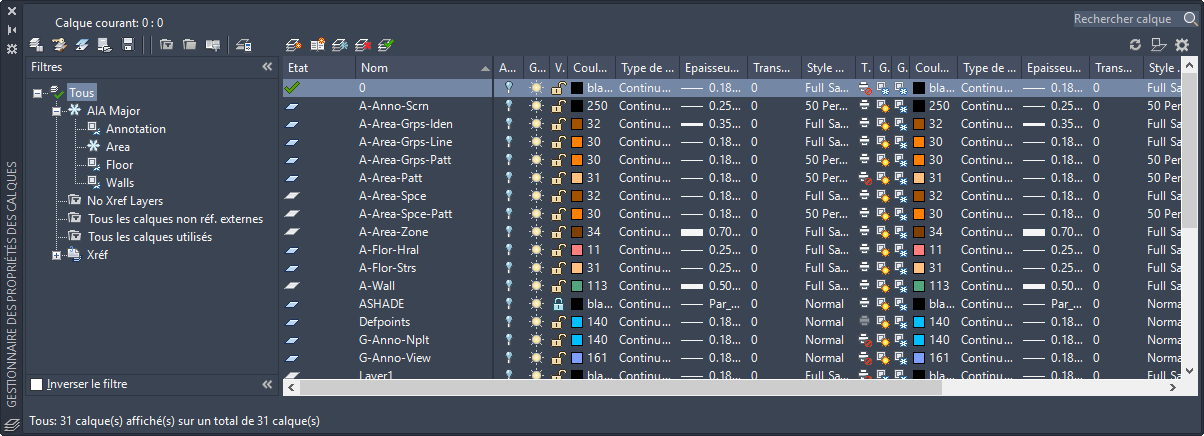1204x436 pixels.
Task: Click A-Area-Grps-Iden brown swatch next to its lock
Action: point(578,124)
